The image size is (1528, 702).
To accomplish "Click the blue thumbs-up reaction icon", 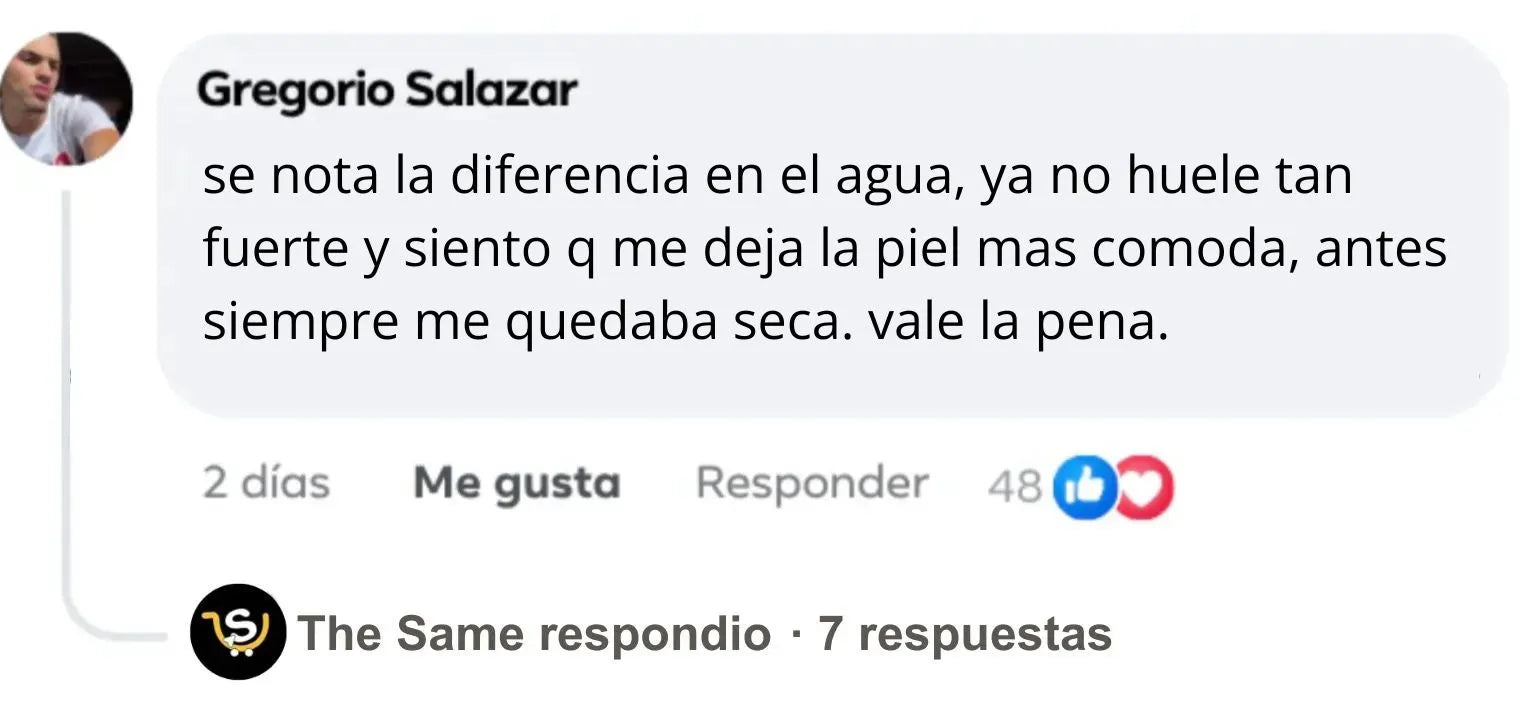I will [x=1085, y=486].
